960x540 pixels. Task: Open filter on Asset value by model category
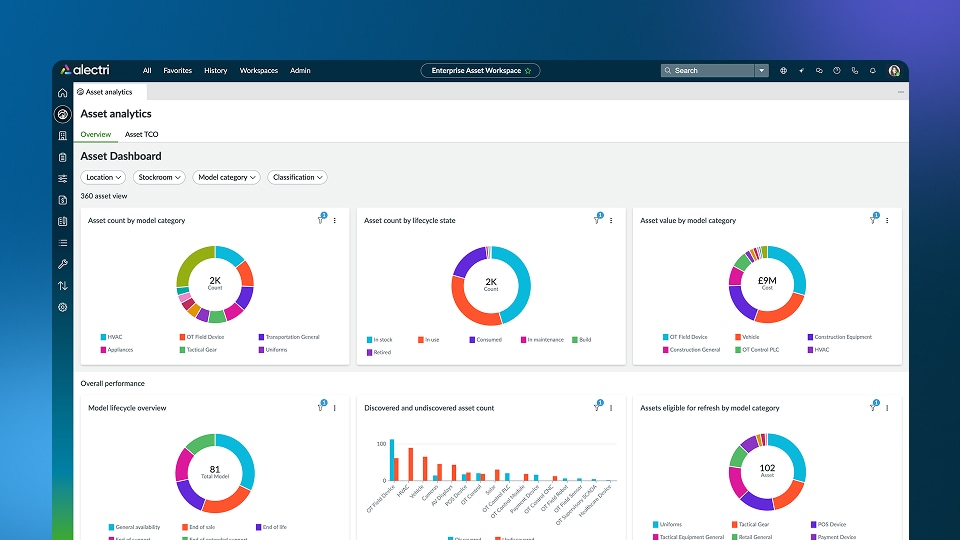(x=874, y=219)
